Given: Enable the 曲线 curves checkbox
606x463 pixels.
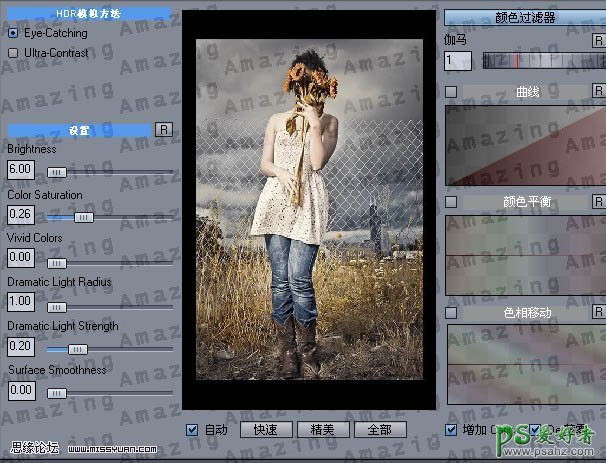Looking at the screenshot, I should tap(451, 92).
